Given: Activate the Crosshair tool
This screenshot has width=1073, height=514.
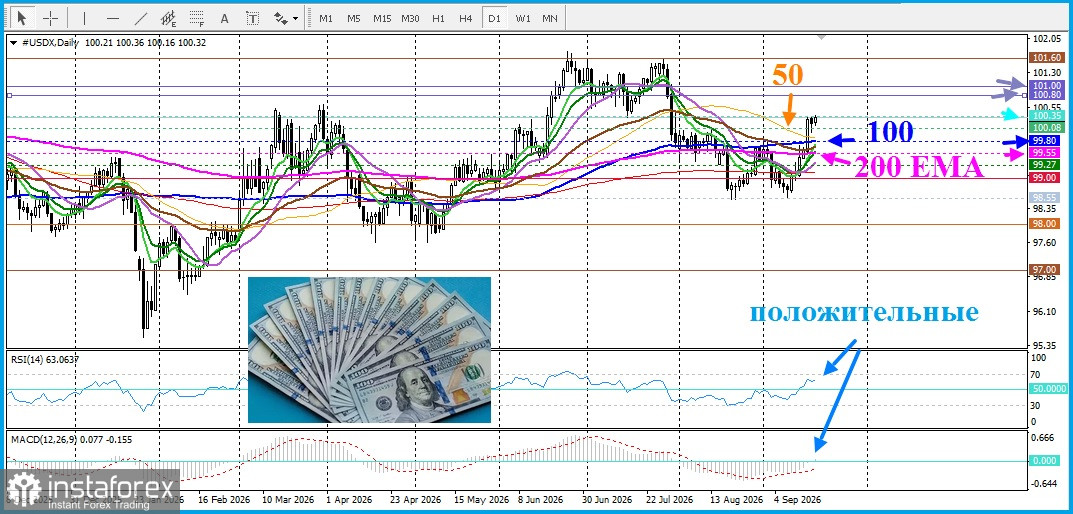Looking at the screenshot, I should (51, 18).
